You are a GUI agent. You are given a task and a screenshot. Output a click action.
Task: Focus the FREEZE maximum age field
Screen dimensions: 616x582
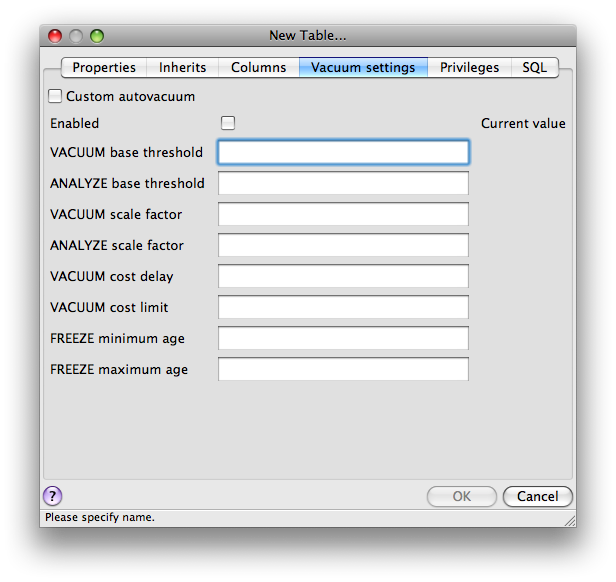coord(343,369)
